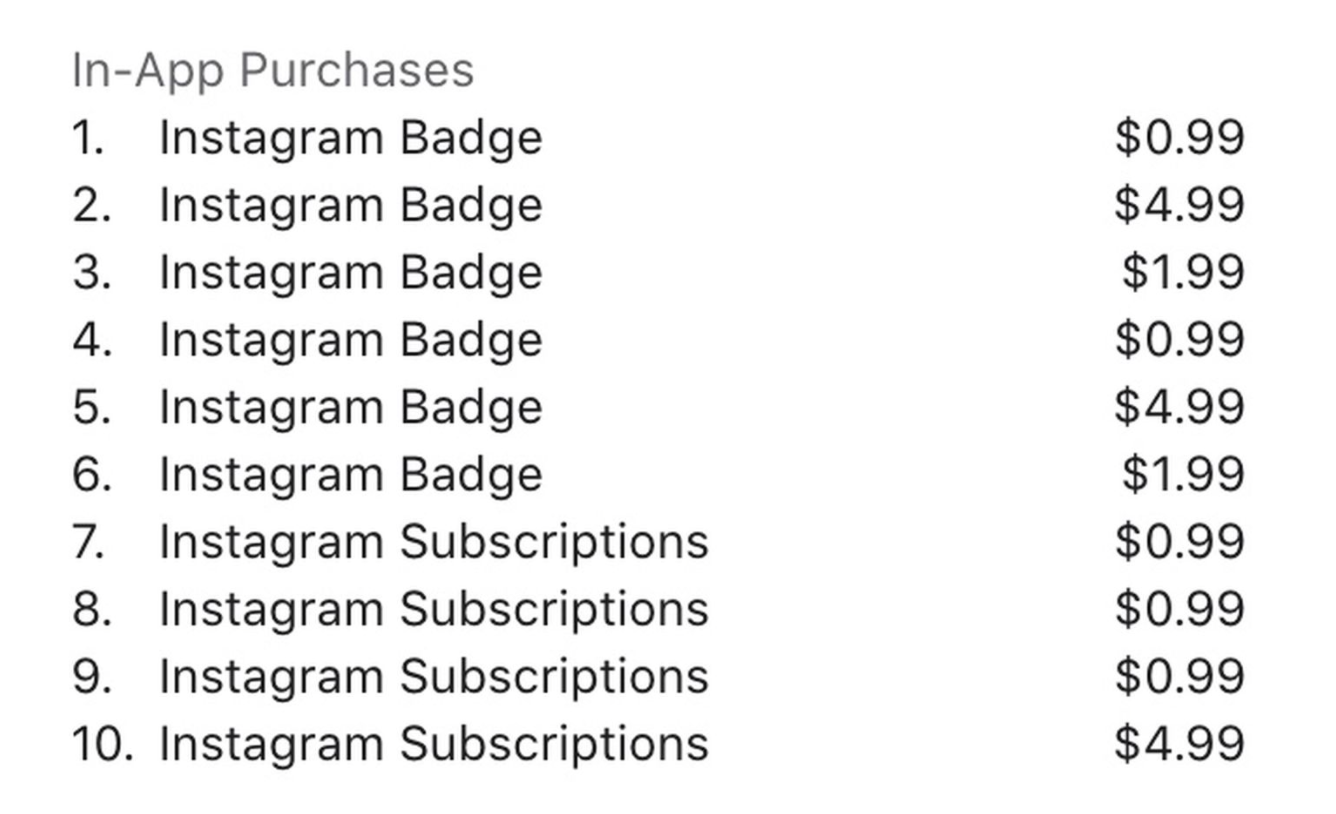
Task: Click the $0.99 price on row 8
Action: (x=1179, y=609)
